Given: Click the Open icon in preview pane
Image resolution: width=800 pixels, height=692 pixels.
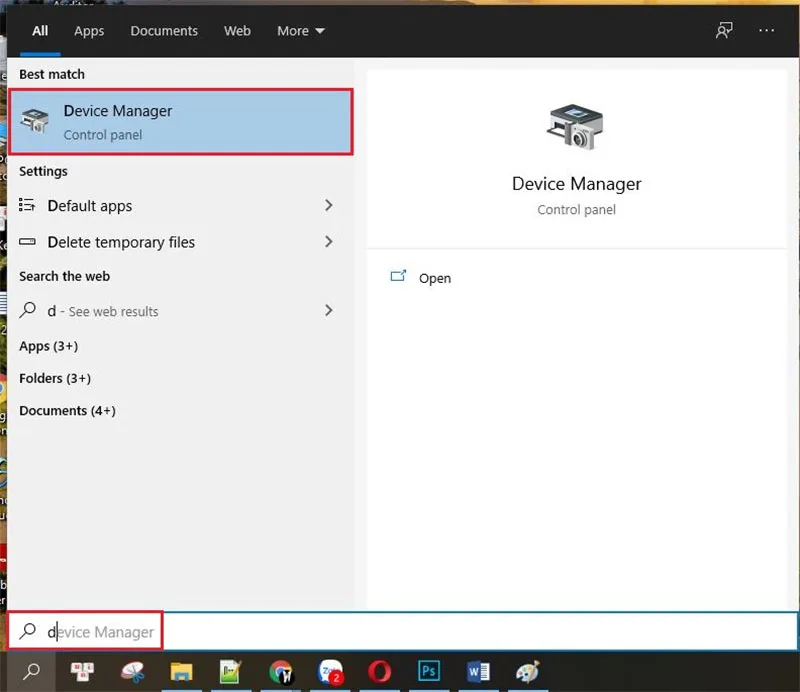Looking at the screenshot, I should coord(398,277).
